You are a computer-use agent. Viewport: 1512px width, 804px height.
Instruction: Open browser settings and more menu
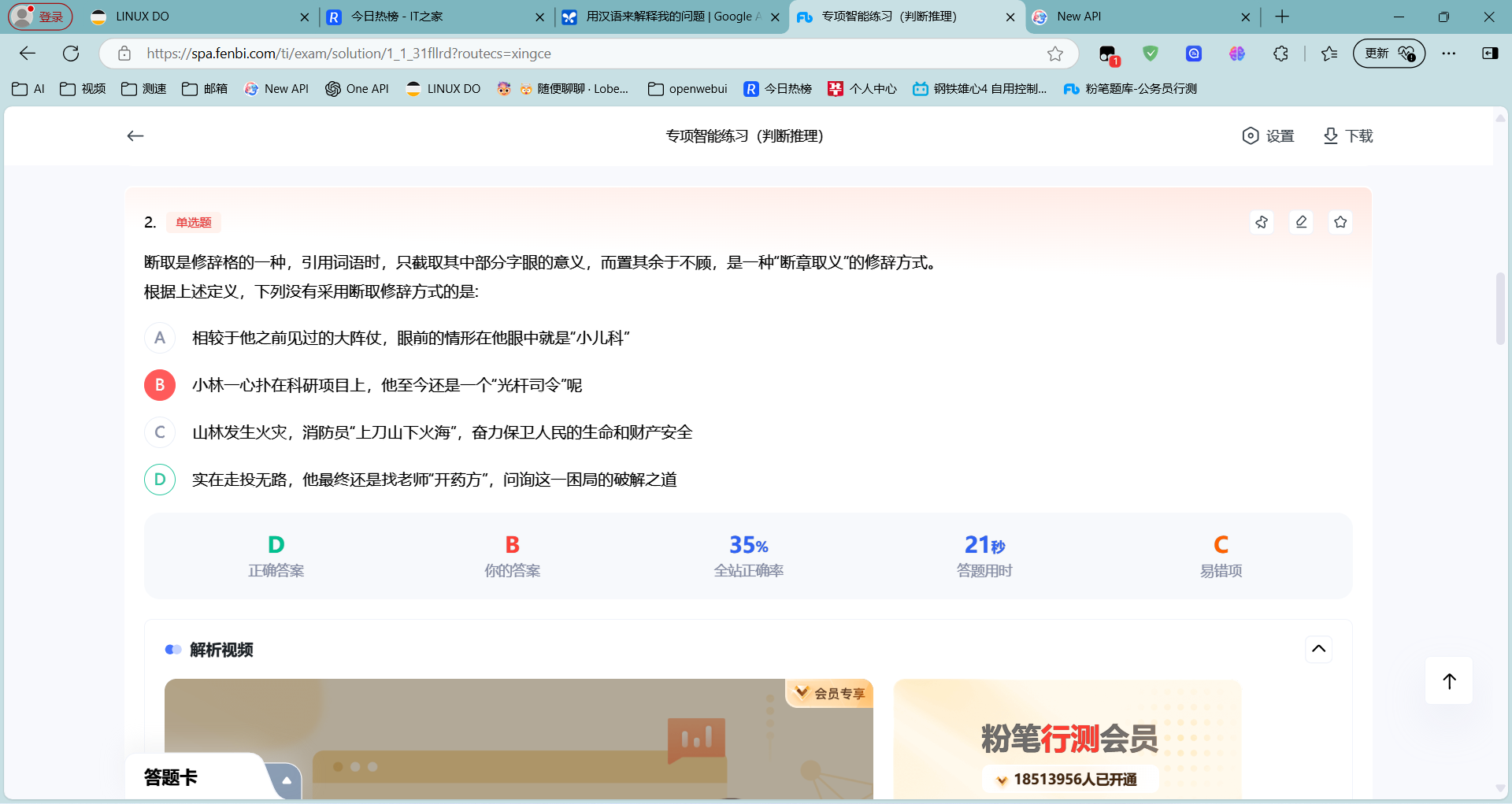coord(1449,54)
